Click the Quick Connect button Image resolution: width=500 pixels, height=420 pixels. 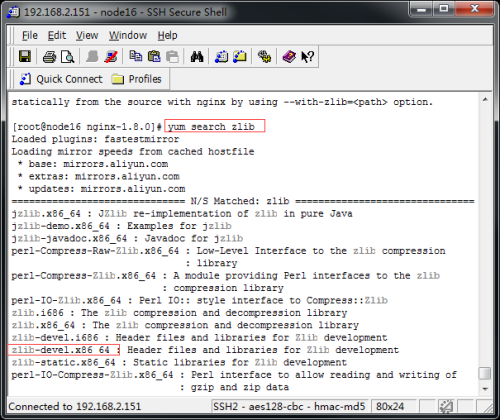coord(61,79)
